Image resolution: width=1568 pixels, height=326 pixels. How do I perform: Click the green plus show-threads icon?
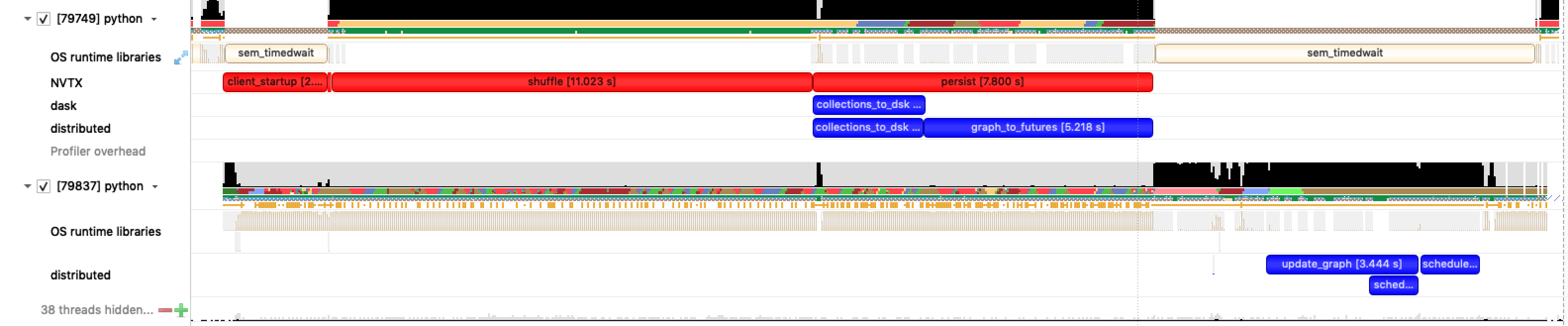click(181, 311)
